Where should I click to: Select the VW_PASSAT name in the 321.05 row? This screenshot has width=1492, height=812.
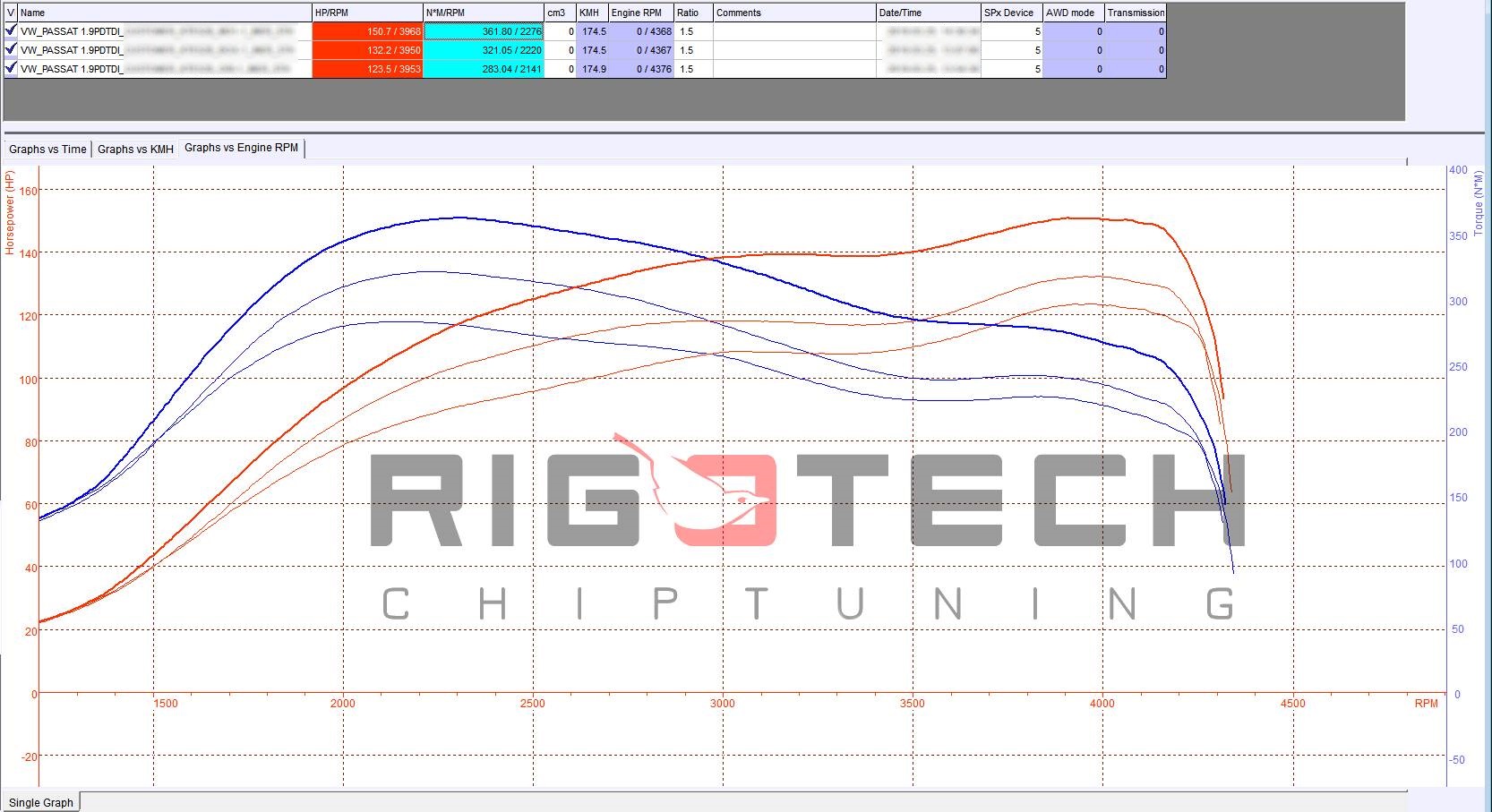pyautogui.click(x=165, y=50)
